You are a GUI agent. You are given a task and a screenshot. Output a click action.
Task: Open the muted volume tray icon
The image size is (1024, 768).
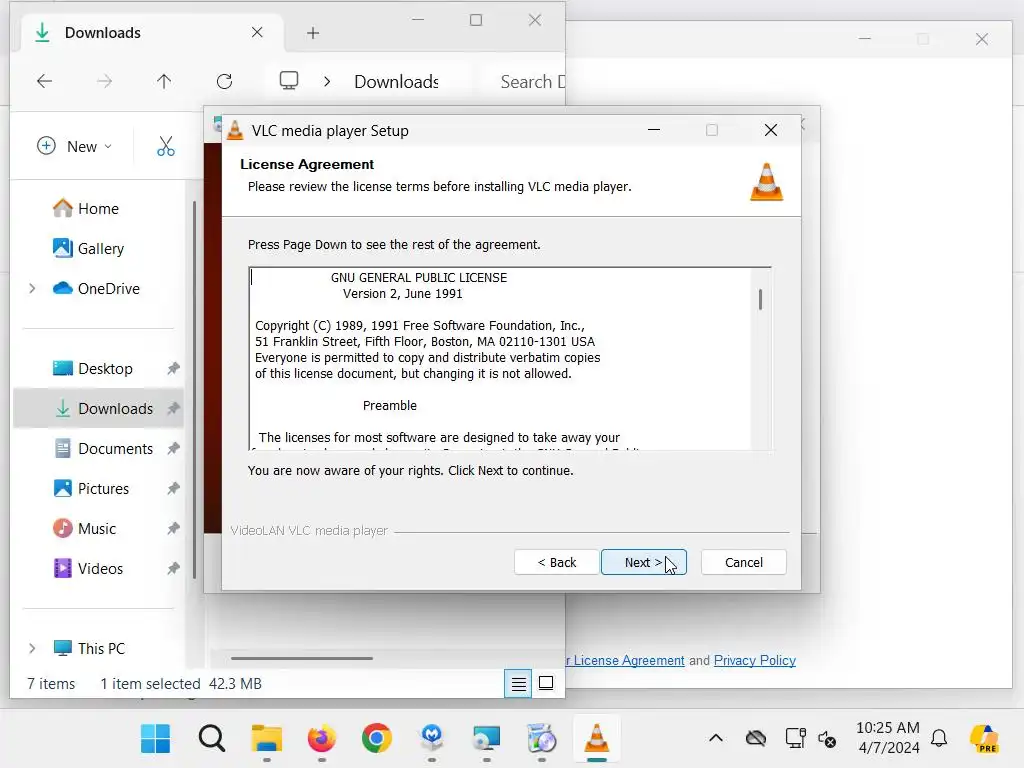(827, 739)
